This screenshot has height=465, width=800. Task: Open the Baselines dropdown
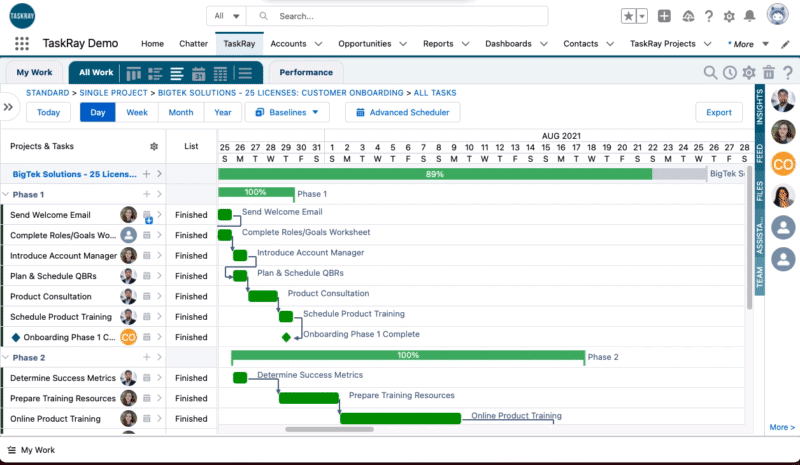pos(287,112)
